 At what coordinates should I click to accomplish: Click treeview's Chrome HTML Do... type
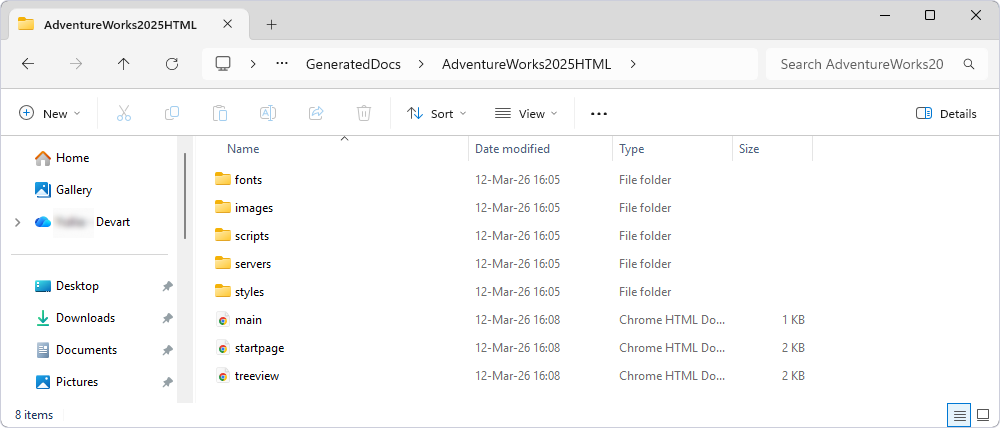(672, 376)
